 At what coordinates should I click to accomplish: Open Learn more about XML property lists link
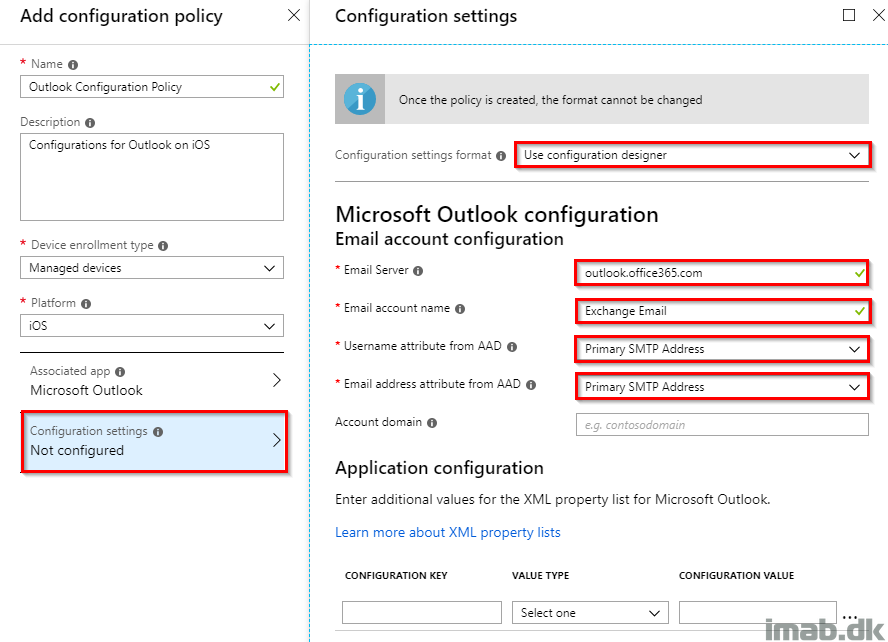[x=447, y=533]
